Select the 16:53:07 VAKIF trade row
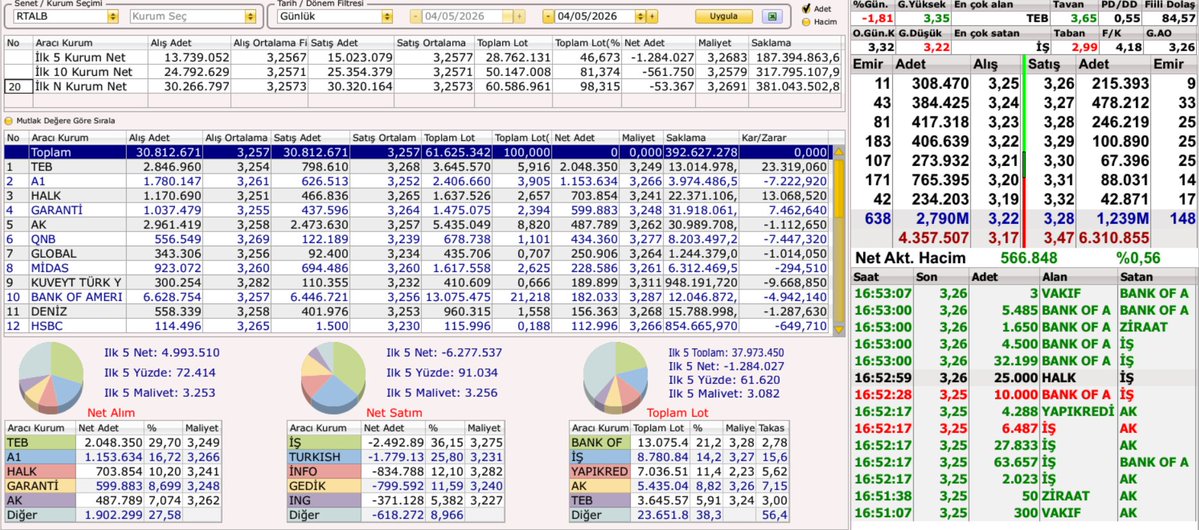Image resolution: width=1199 pixels, height=530 pixels. pyautogui.click(x=1025, y=293)
